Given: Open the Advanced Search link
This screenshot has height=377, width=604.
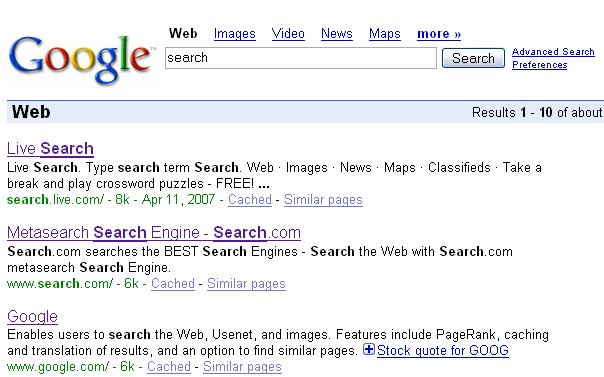Looking at the screenshot, I should [553, 52].
